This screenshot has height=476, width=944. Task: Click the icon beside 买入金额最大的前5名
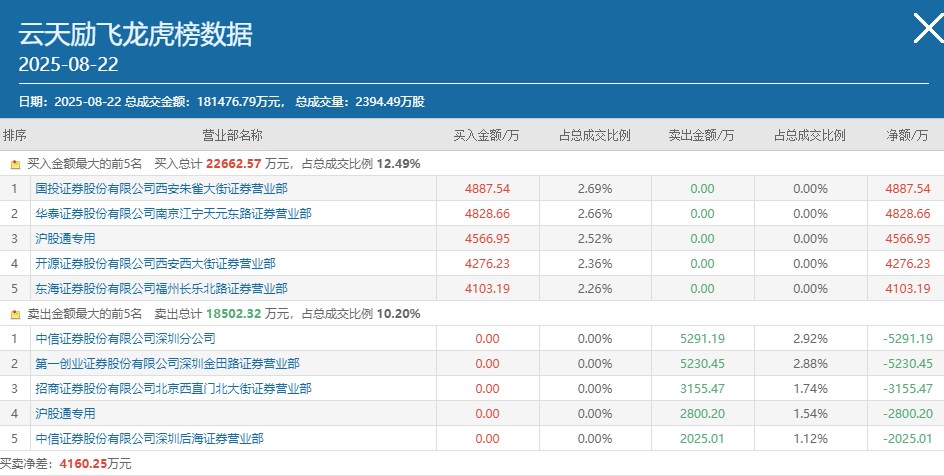pyautogui.click(x=16, y=164)
